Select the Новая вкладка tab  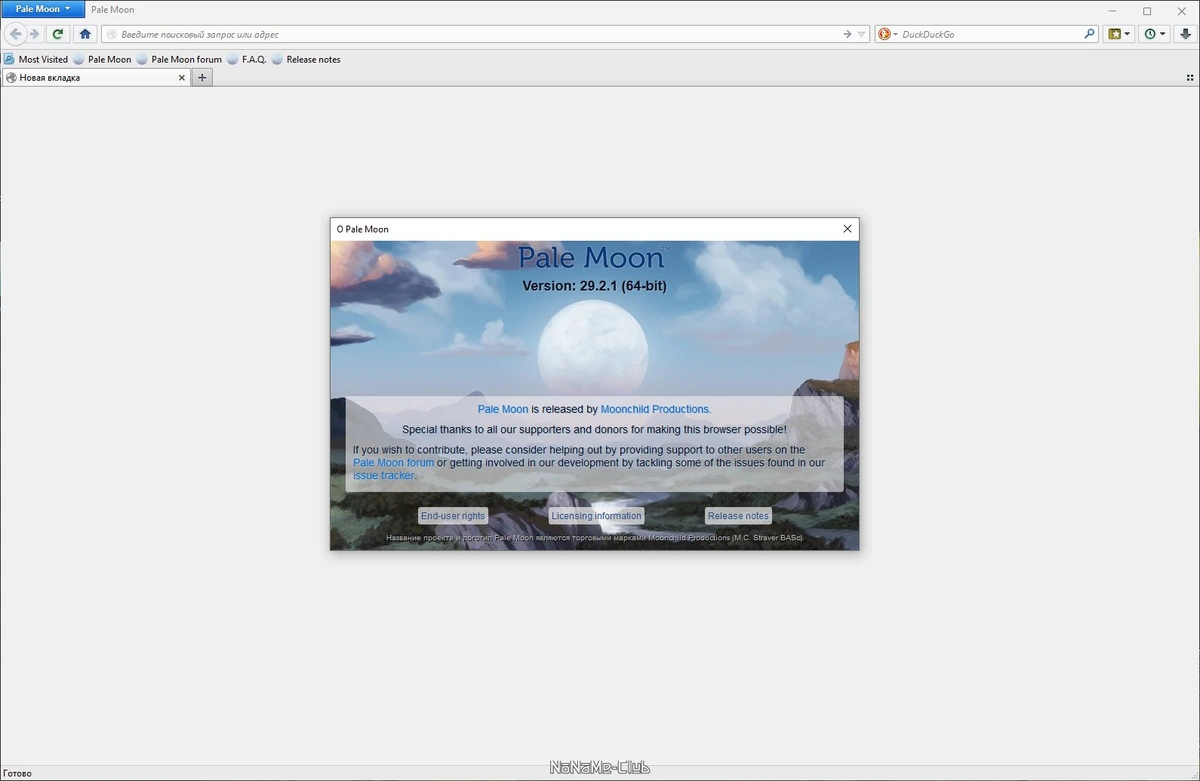click(x=96, y=77)
